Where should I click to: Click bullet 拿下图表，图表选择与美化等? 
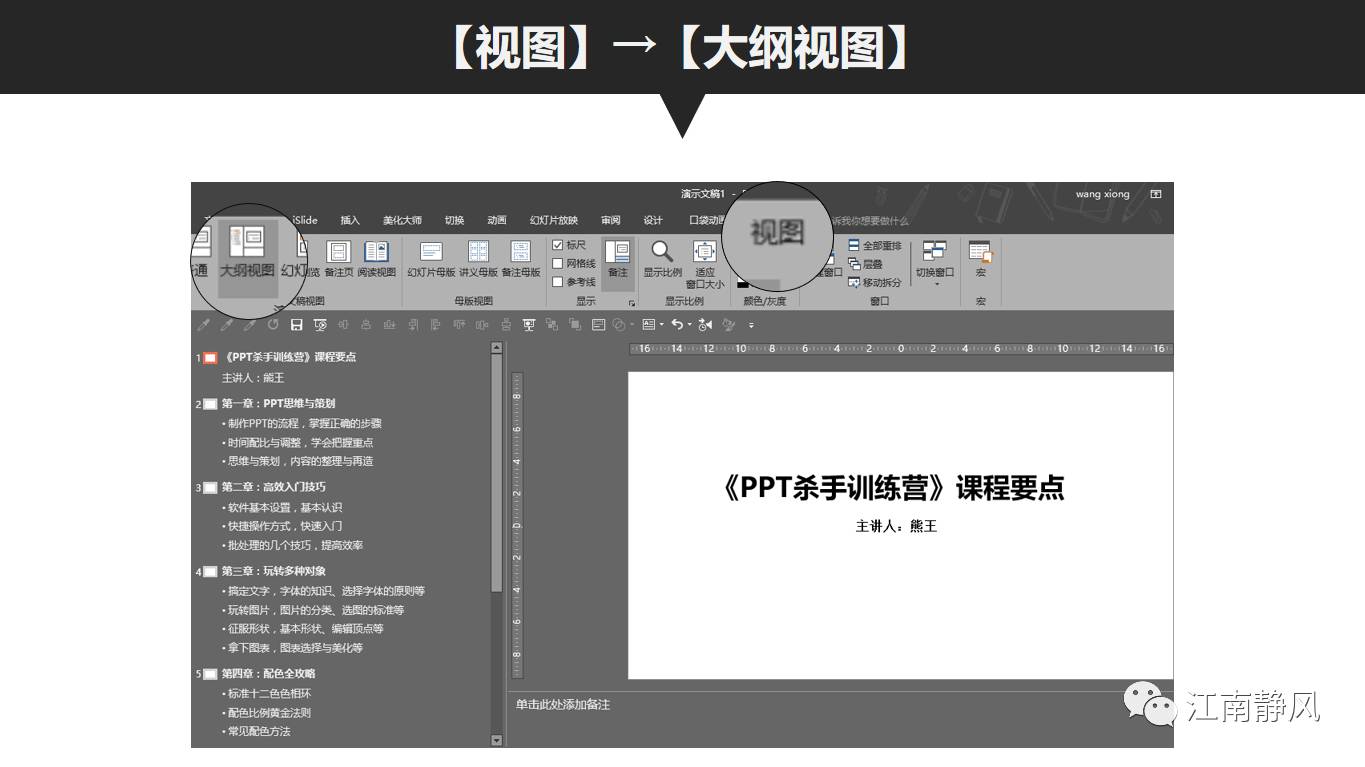tap(293, 648)
